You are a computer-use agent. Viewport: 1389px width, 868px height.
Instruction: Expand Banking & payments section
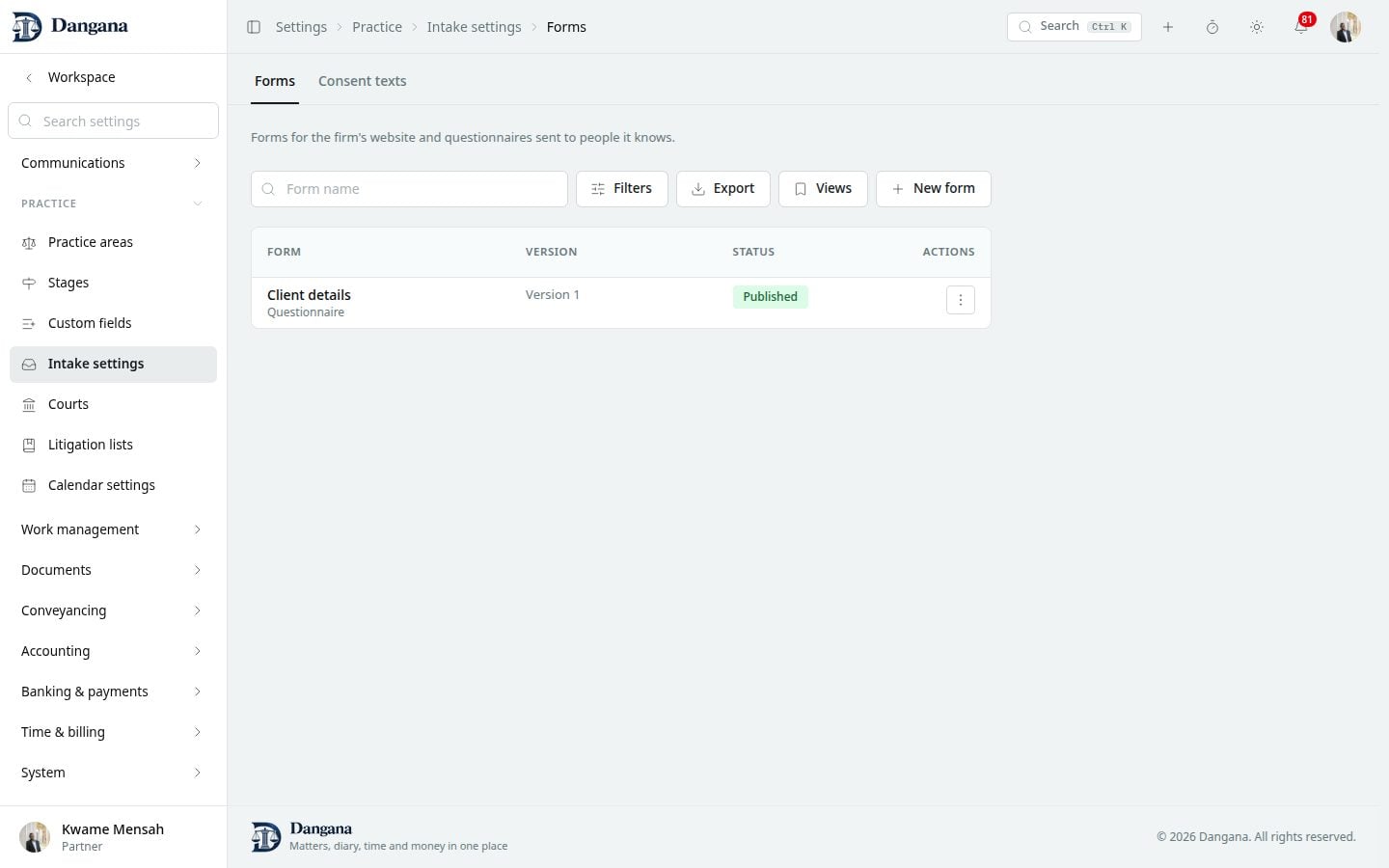click(x=113, y=692)
